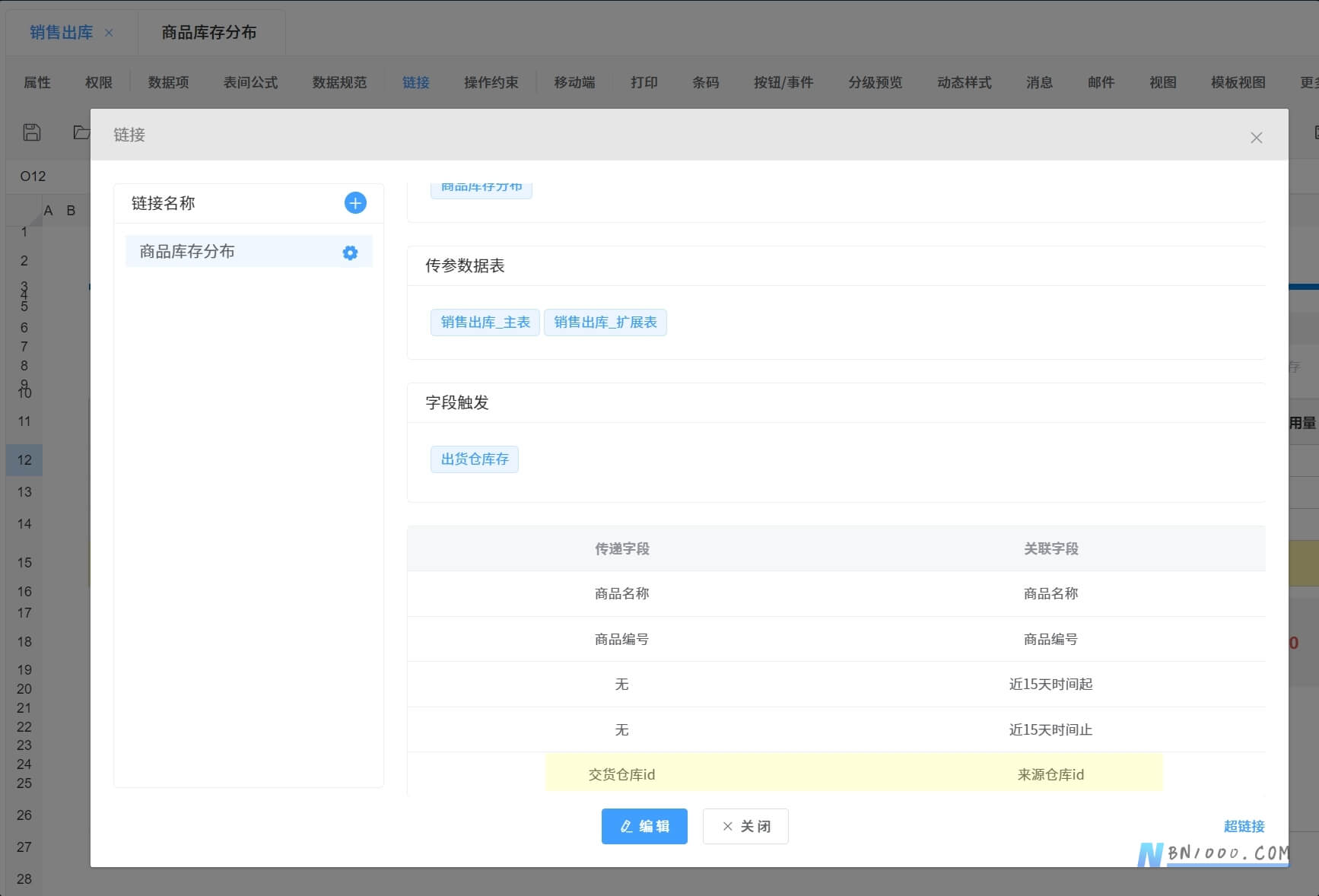This screenshot has height=896, width=1319.
Task: Open the 表间公式 menu
Action: tap(250, 82)
